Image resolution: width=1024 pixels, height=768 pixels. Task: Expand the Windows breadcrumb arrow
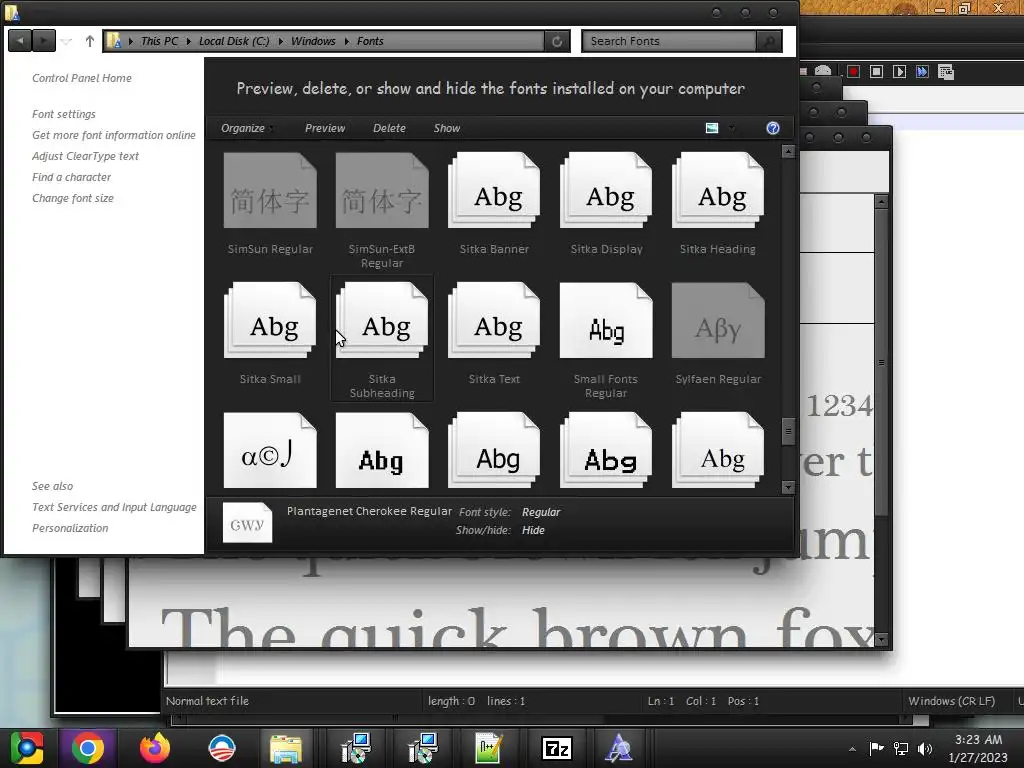pyautogui.click(x=346, y=41)
